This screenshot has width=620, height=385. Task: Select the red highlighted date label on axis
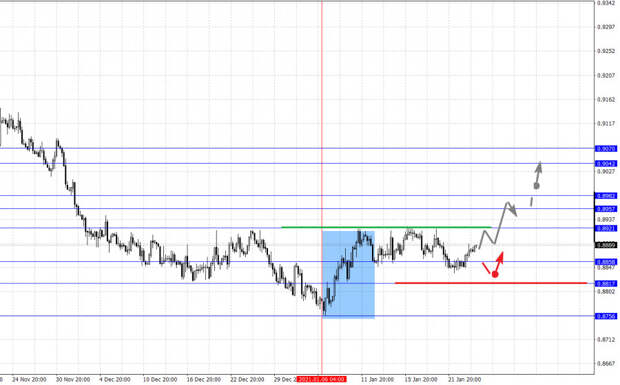(321, 379)
